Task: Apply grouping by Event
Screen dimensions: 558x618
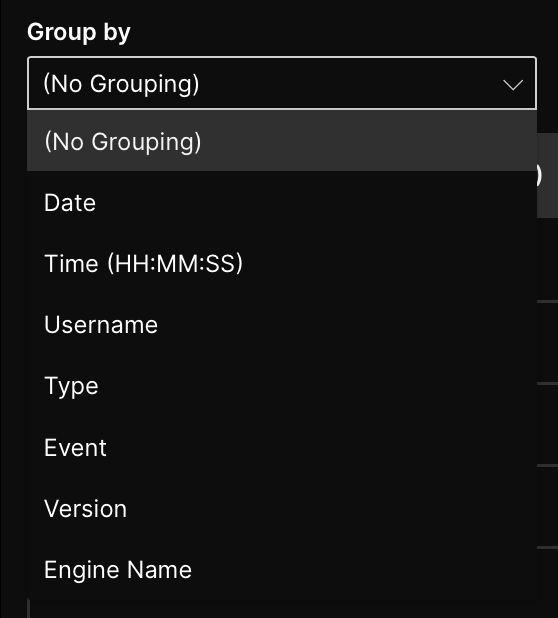Action: coord(282,447)
